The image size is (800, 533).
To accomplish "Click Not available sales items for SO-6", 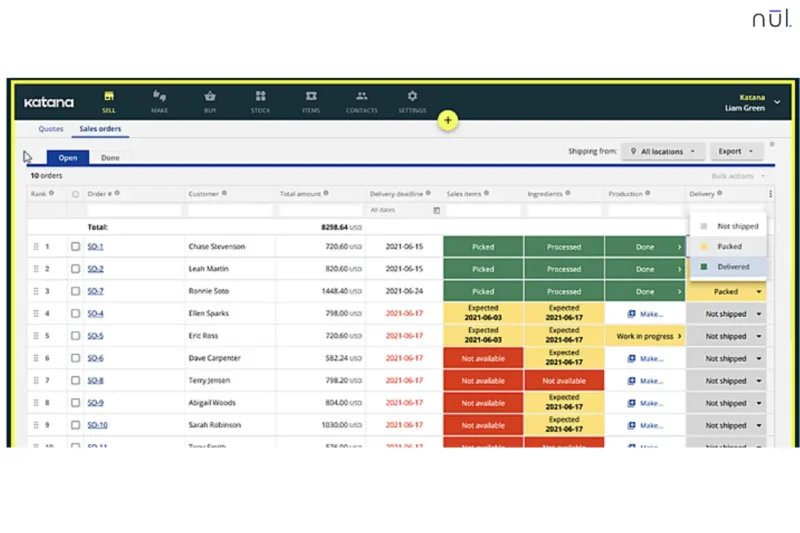I will point(483,359).
